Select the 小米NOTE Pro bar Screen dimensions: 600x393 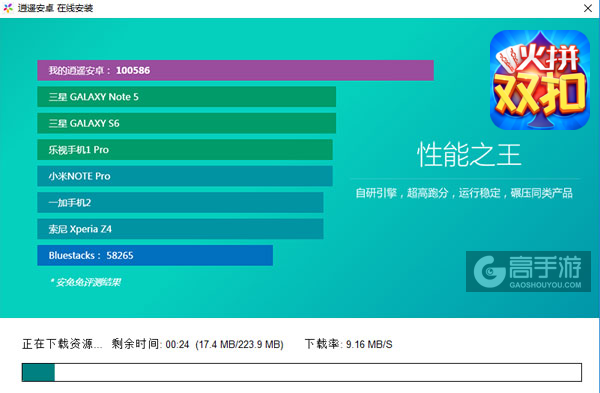[x=185, y=176]
